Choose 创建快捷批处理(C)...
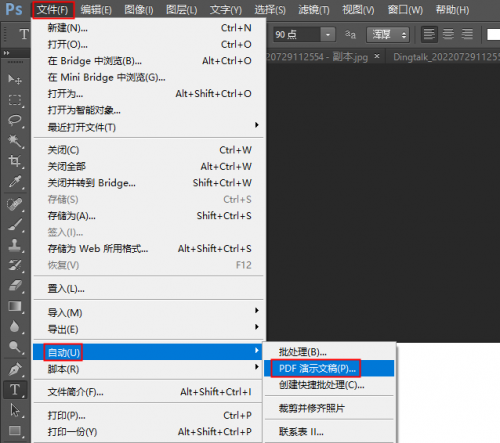The image size is (500, 443). (329, 385)
